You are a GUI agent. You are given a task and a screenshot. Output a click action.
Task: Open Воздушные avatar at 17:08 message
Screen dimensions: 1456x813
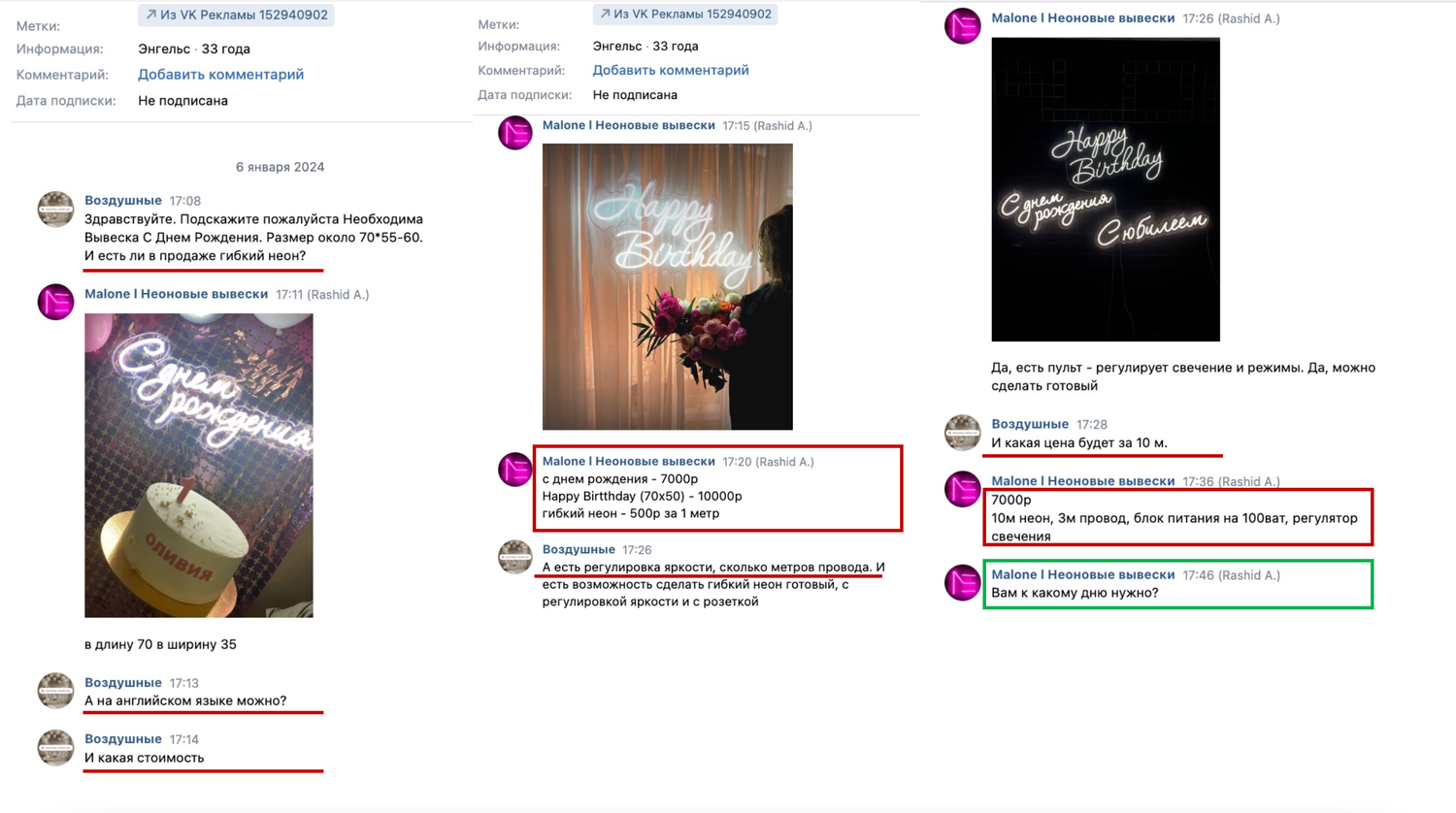(x=55, y=209)
